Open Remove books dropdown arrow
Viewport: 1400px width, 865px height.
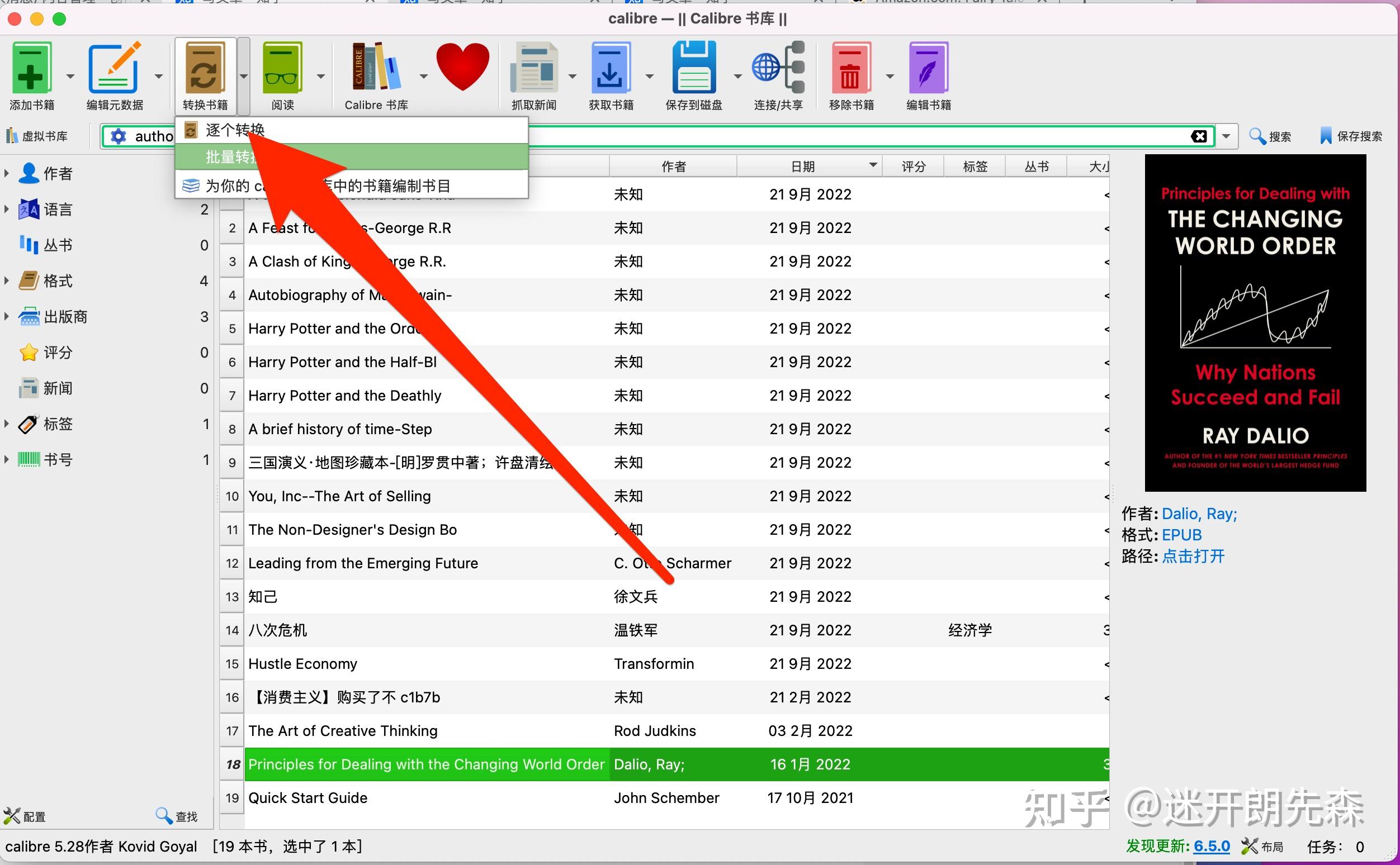click(x=890, y=76)
